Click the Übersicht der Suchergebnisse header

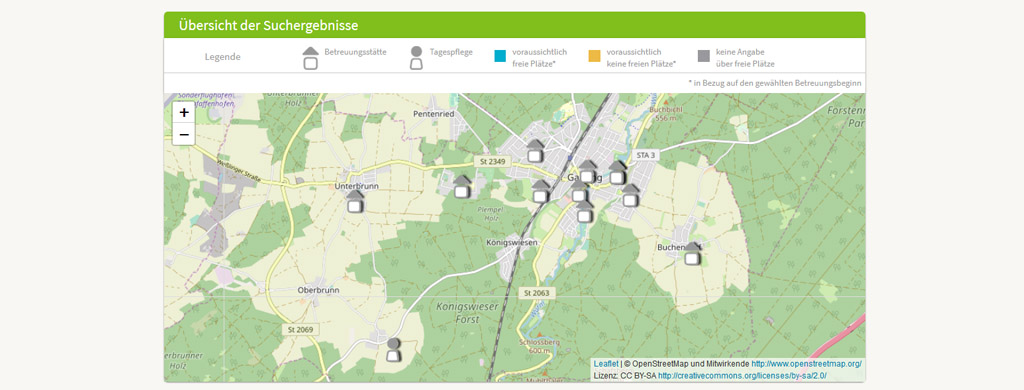pos(268,26)
